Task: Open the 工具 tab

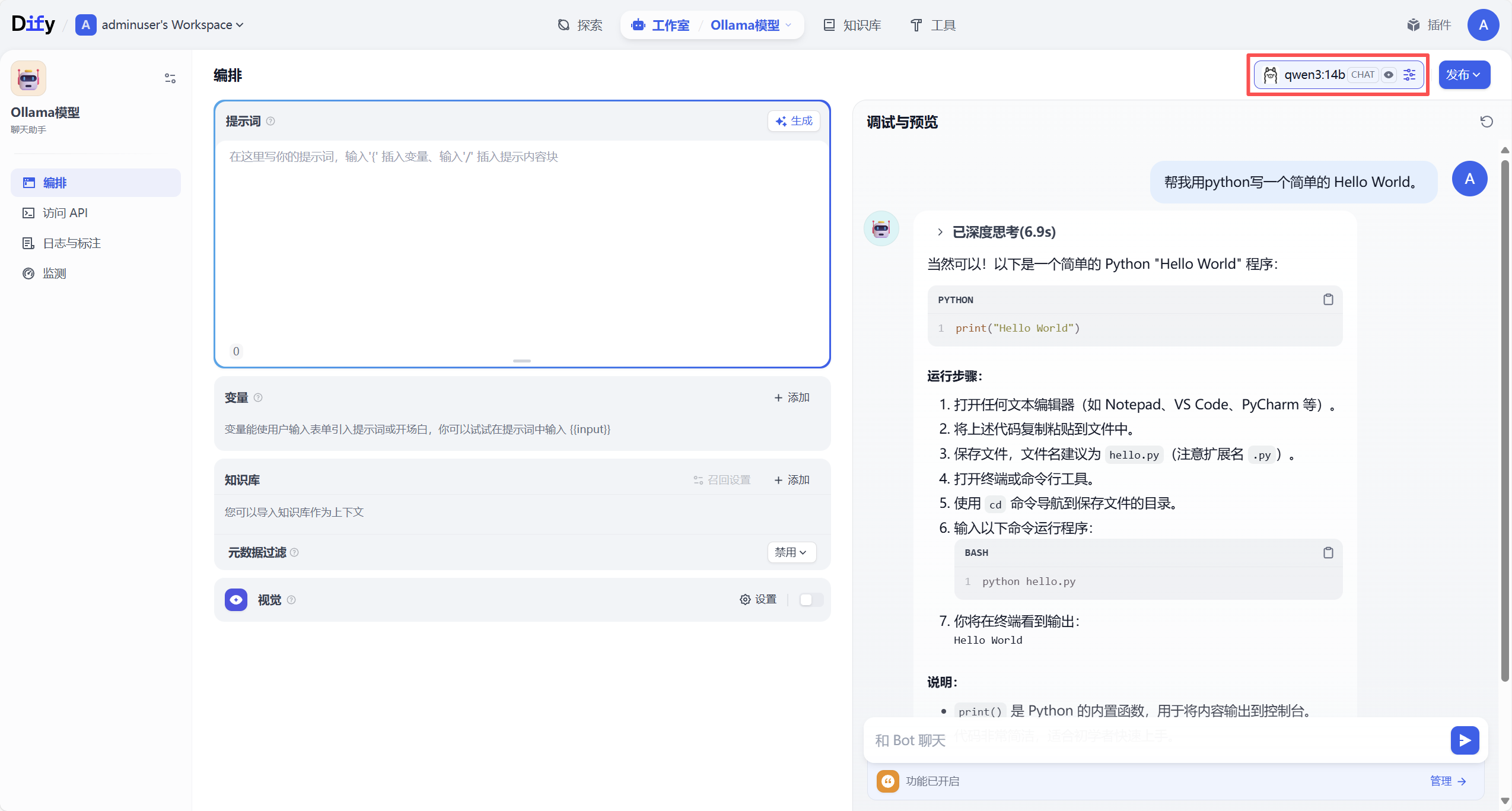Action: [x=933, y=25]
